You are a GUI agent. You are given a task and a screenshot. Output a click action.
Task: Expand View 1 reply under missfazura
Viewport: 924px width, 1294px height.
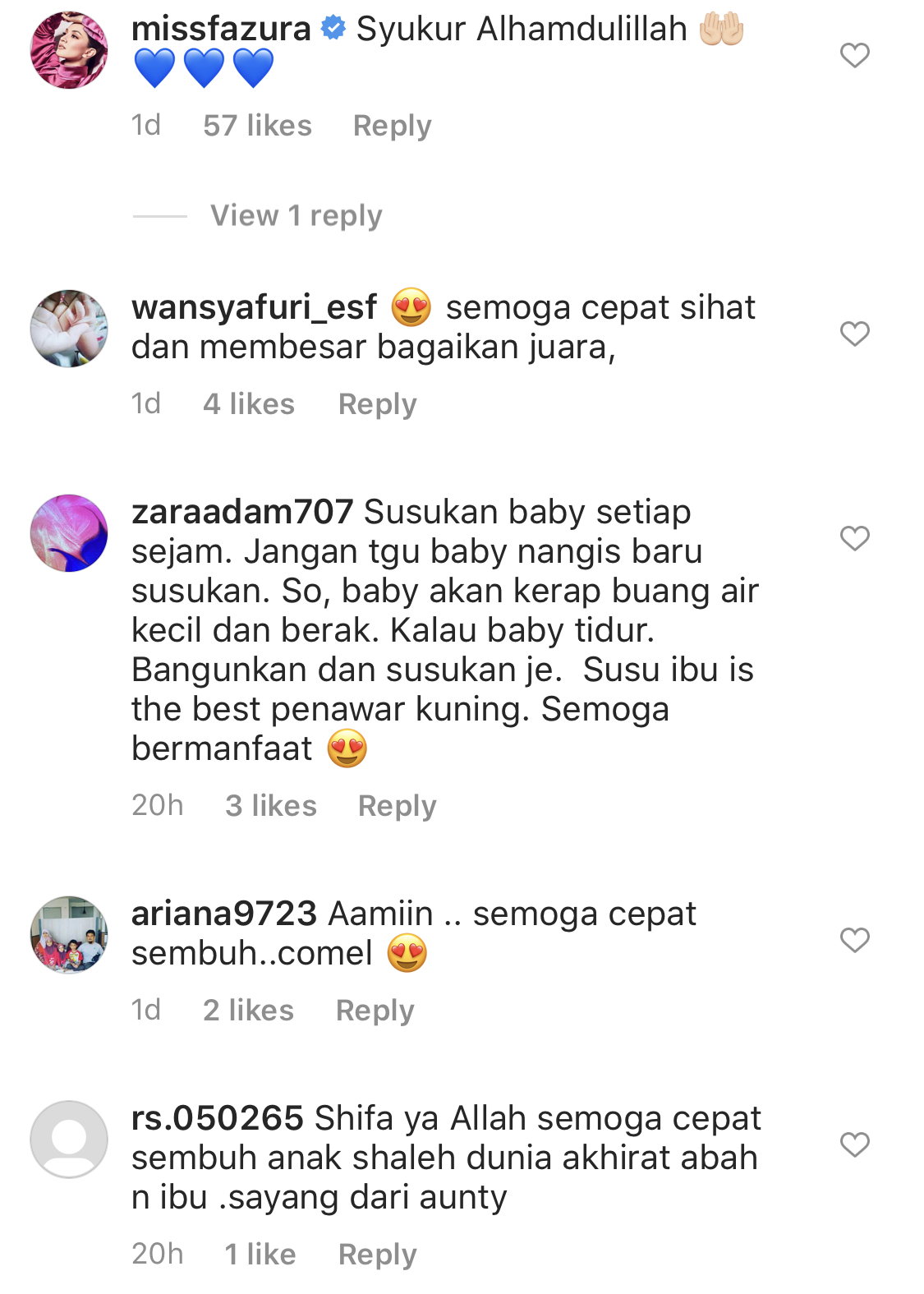(297, 216)
